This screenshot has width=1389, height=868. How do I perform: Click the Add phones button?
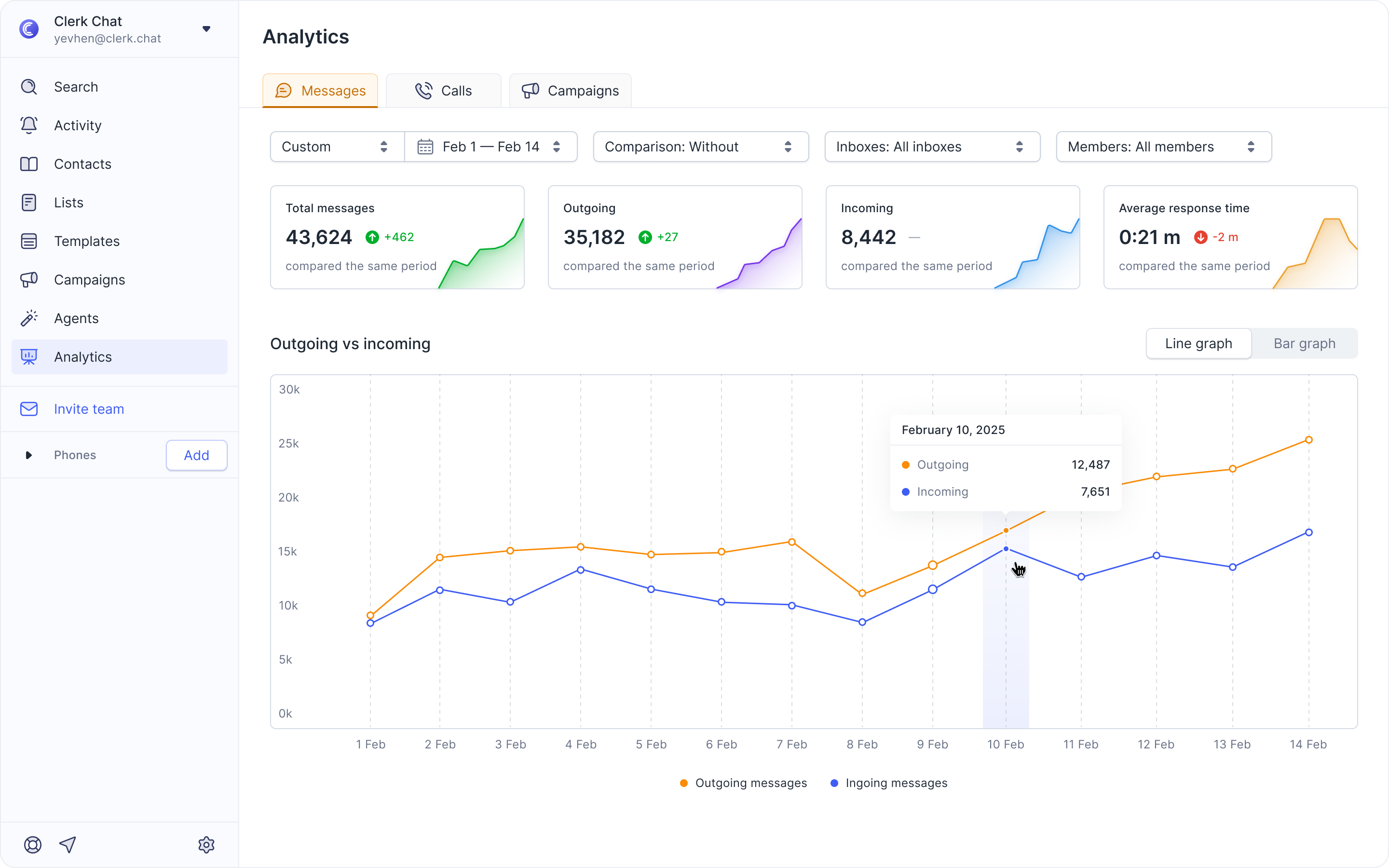pos(196,455)
